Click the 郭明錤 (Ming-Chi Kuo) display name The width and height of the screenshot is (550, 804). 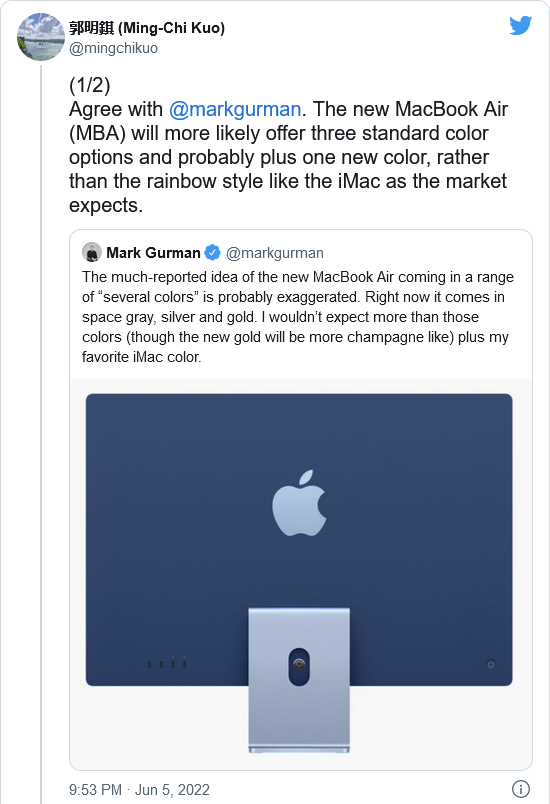point(147,28)
